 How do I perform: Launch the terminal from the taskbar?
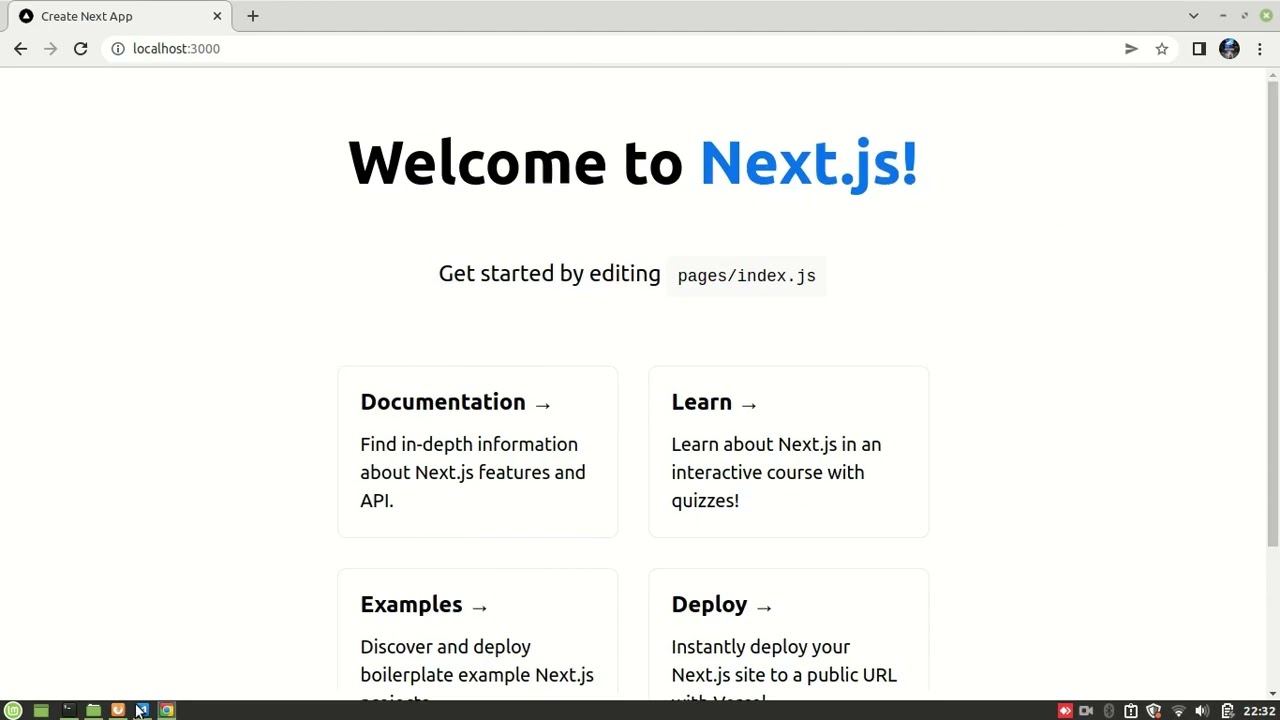[x=68, y=711]
